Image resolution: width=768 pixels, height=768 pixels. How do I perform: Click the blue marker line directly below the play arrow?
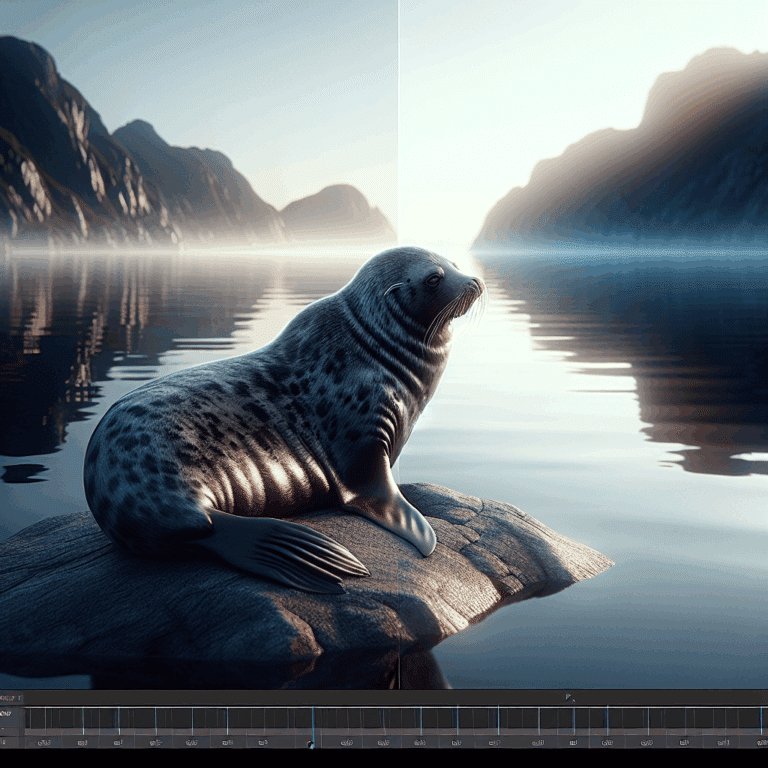tap(573, 718)
